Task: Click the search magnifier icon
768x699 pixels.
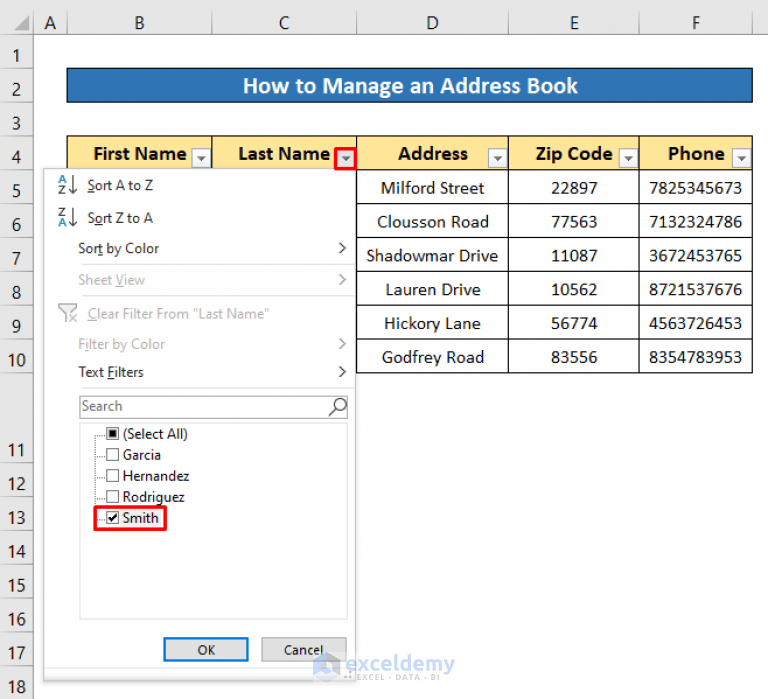Action: coord(337,407)
